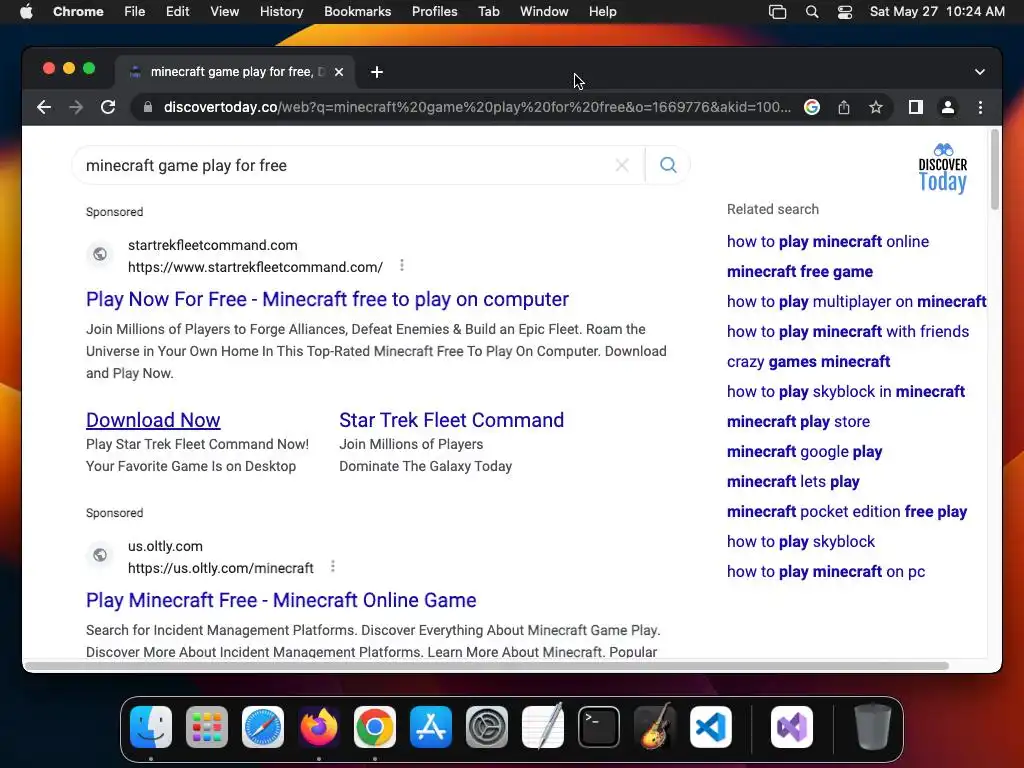Image resolution: width=1024 pixels, height=768 pixels.
Task: Click the address bar URL
Action: click(x=477, y=107)
